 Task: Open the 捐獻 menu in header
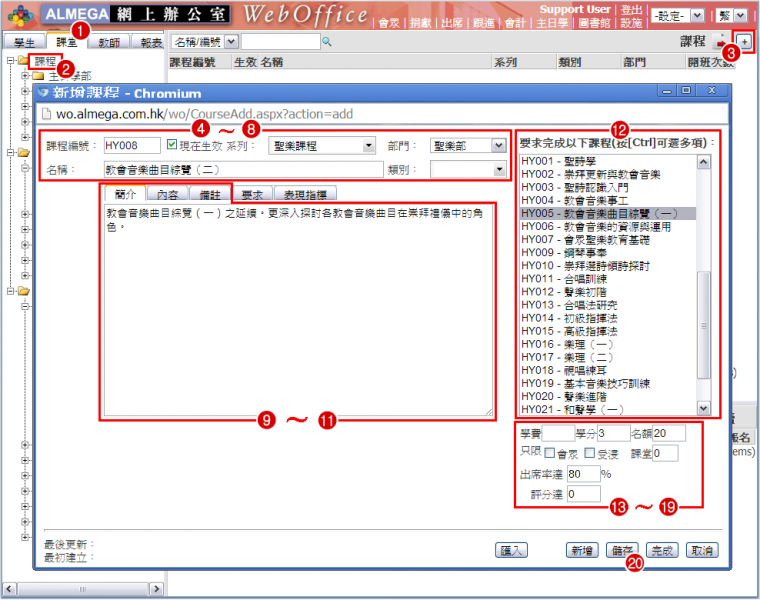point(420,23)
